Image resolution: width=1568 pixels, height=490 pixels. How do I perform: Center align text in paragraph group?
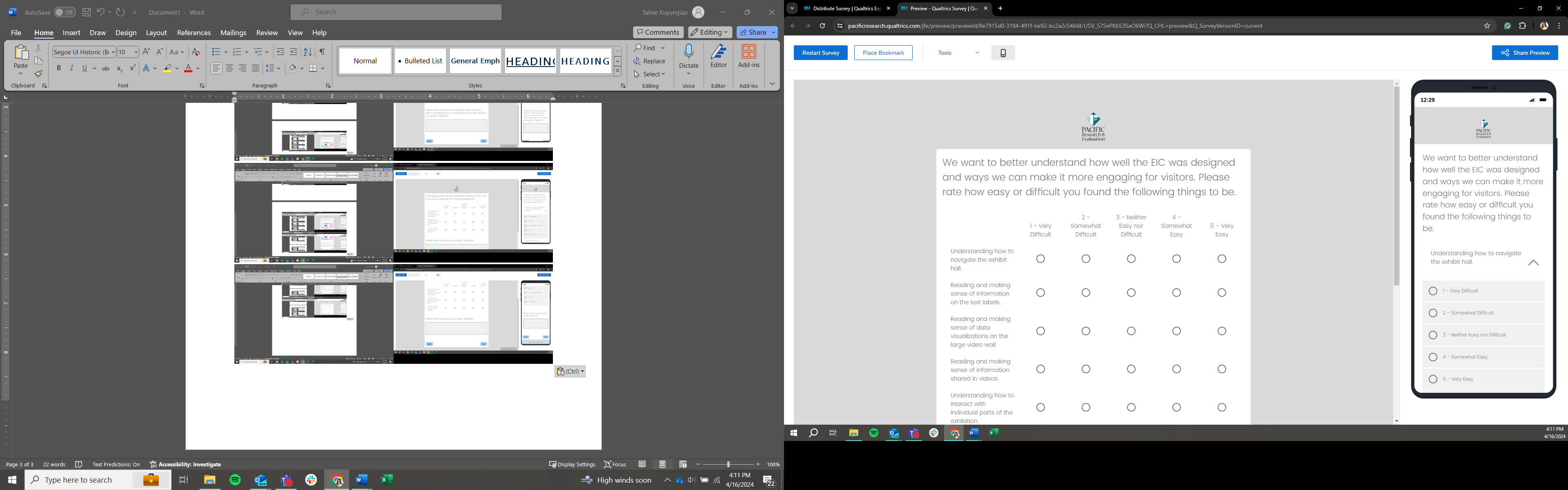229,68
